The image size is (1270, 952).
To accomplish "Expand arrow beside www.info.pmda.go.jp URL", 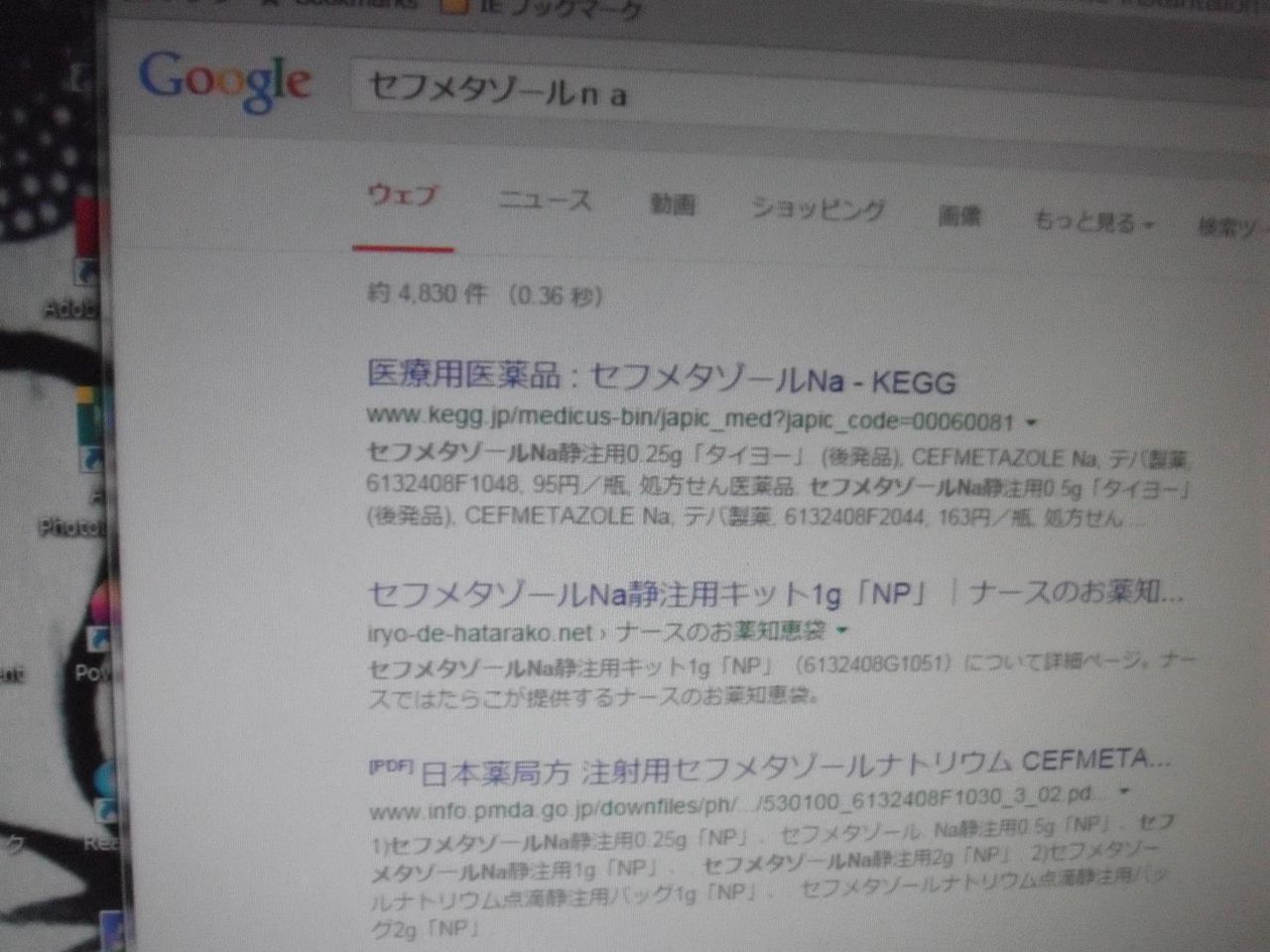I will click(1124, 792).
